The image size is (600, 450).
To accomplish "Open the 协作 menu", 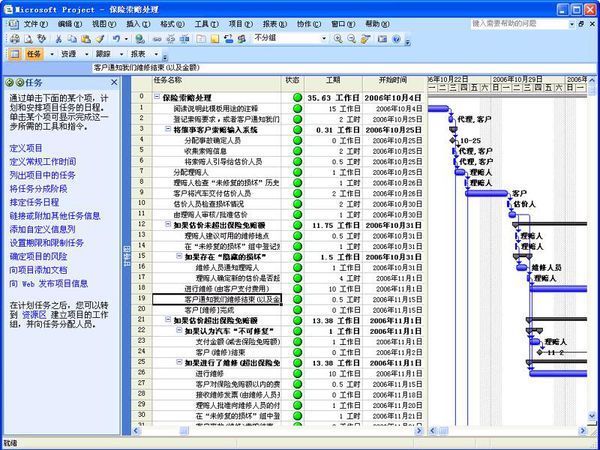I will point(309,24).
